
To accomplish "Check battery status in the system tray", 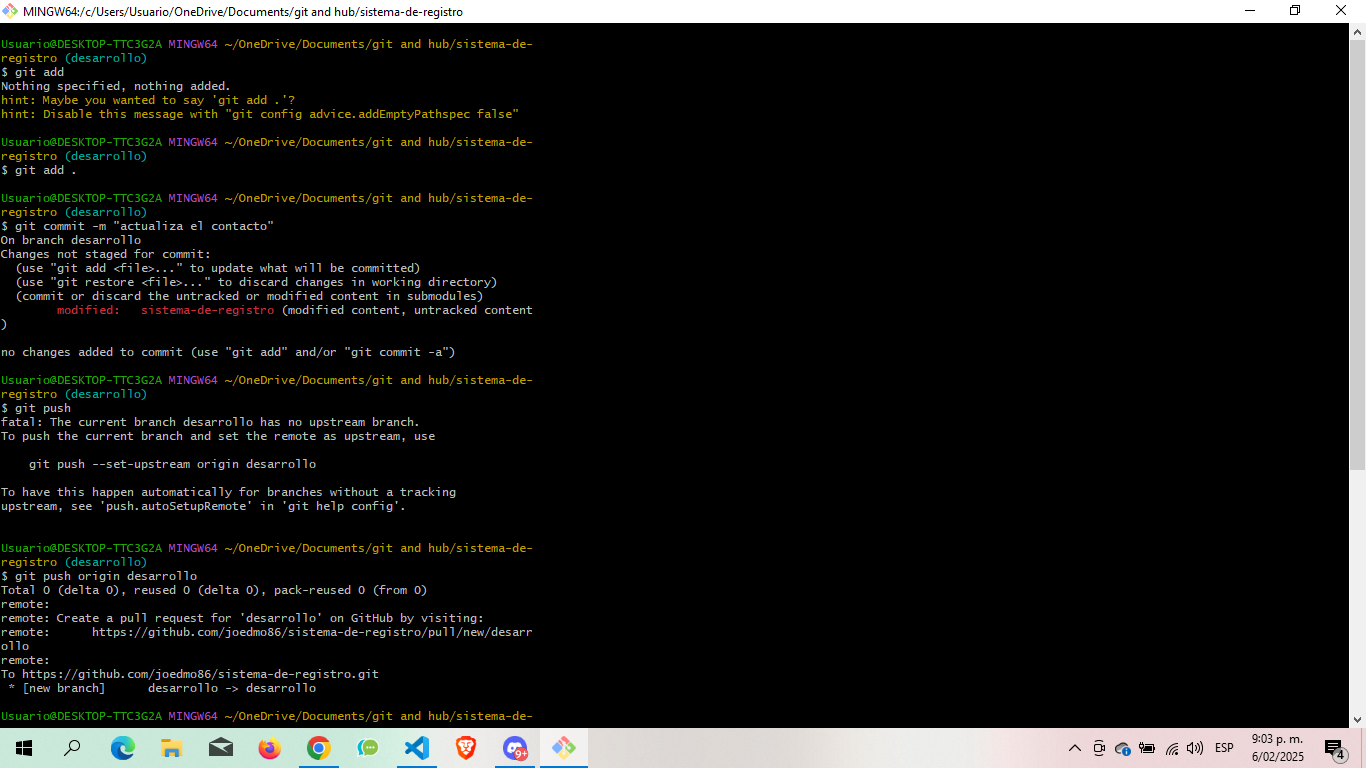I will click(x=1147, y=748).
